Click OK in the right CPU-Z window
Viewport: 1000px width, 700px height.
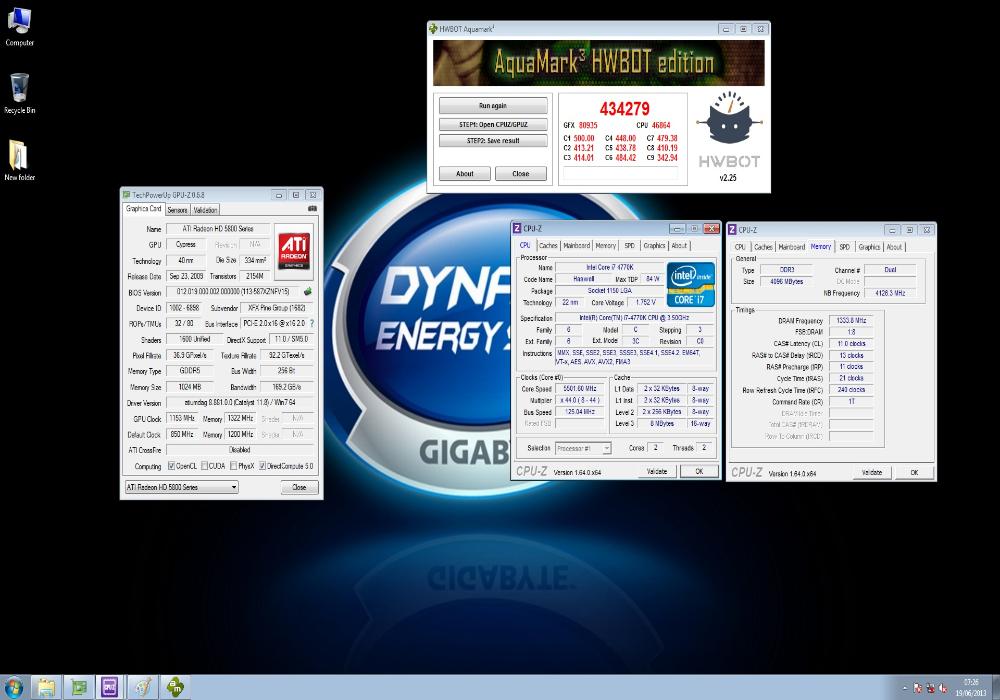point(914,472)
